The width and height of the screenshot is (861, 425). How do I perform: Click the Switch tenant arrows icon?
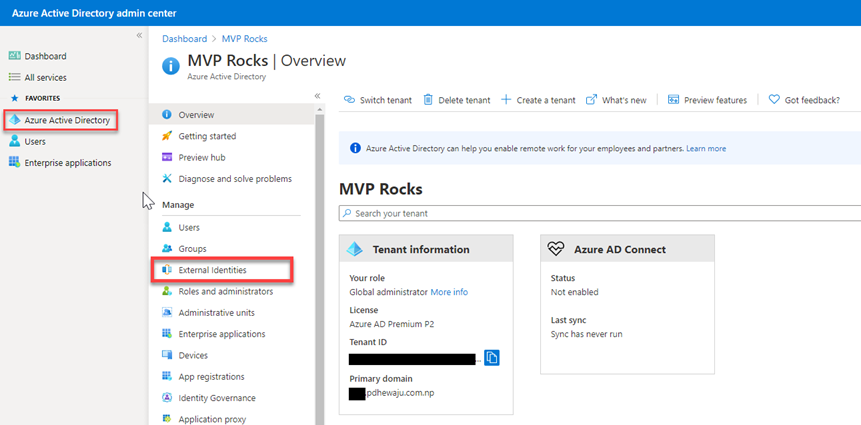point(349,100)
